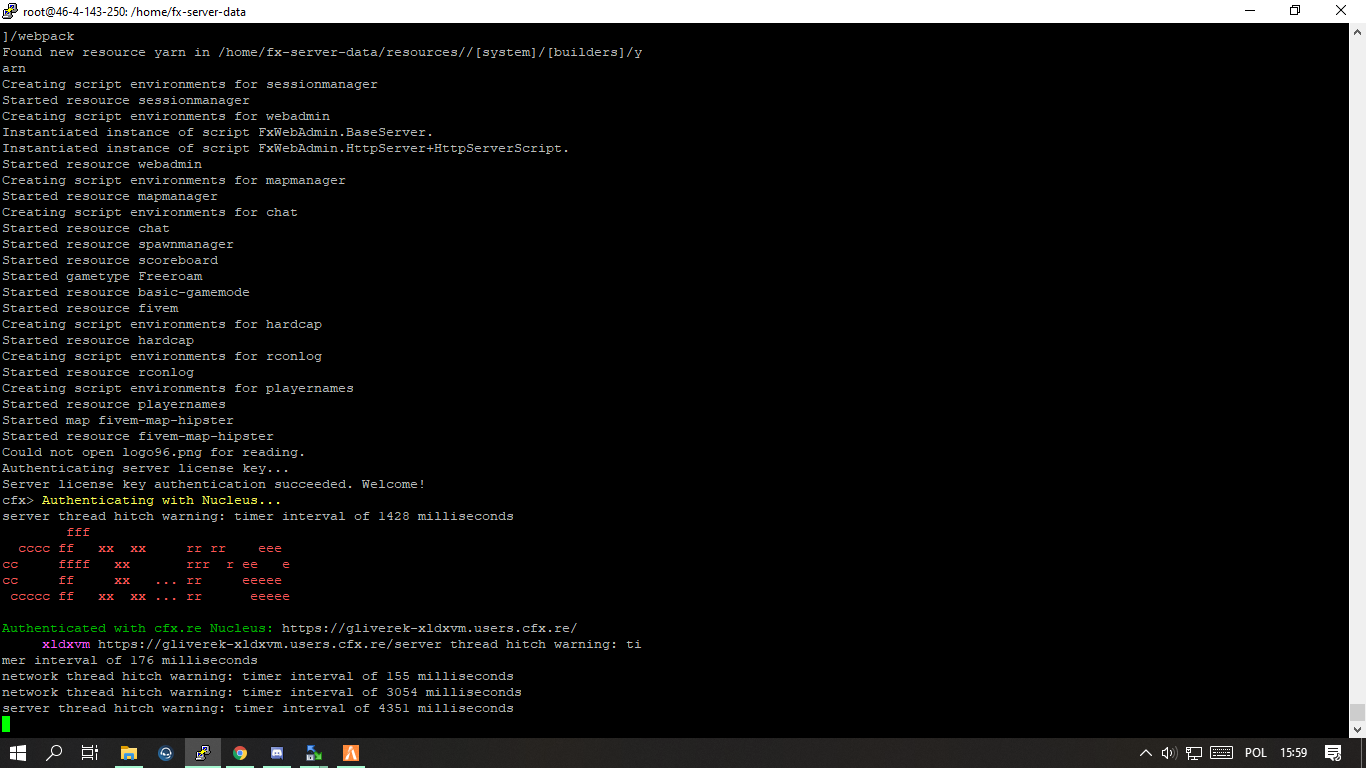Open the notification Action Center
1366x768 pixels.
1333,753
